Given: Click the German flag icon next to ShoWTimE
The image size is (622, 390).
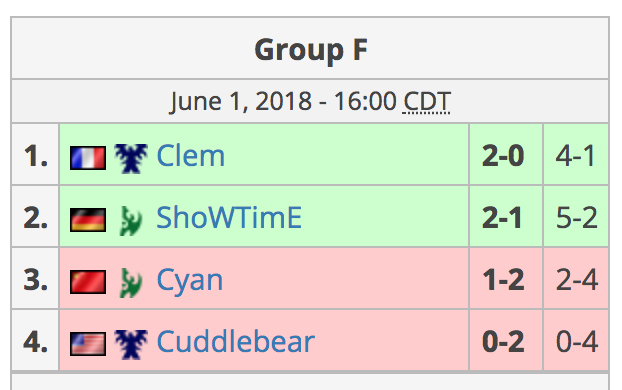Looking at the screenshot, I should coord(88,219).
